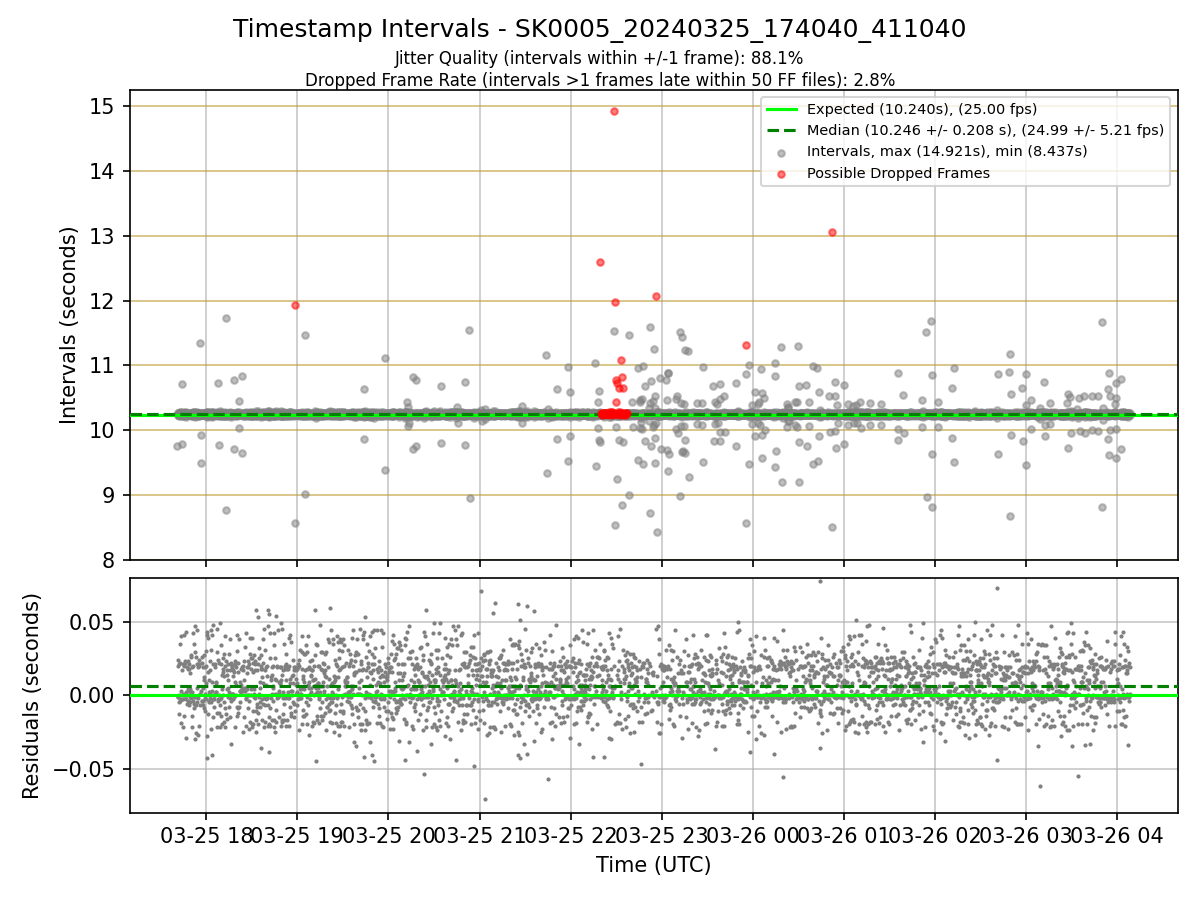Click the gray dot marker in legend

781,152
